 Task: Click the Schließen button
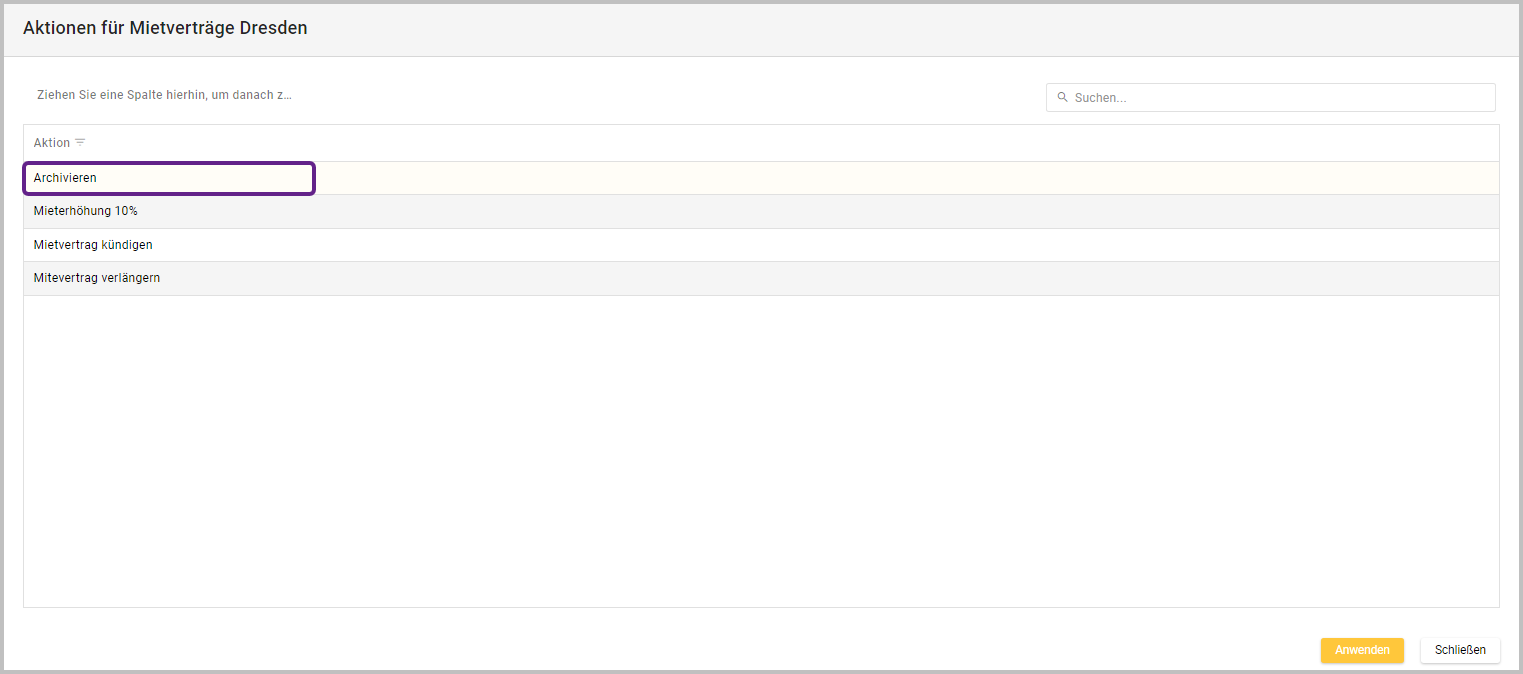(x=1459, y=650)
